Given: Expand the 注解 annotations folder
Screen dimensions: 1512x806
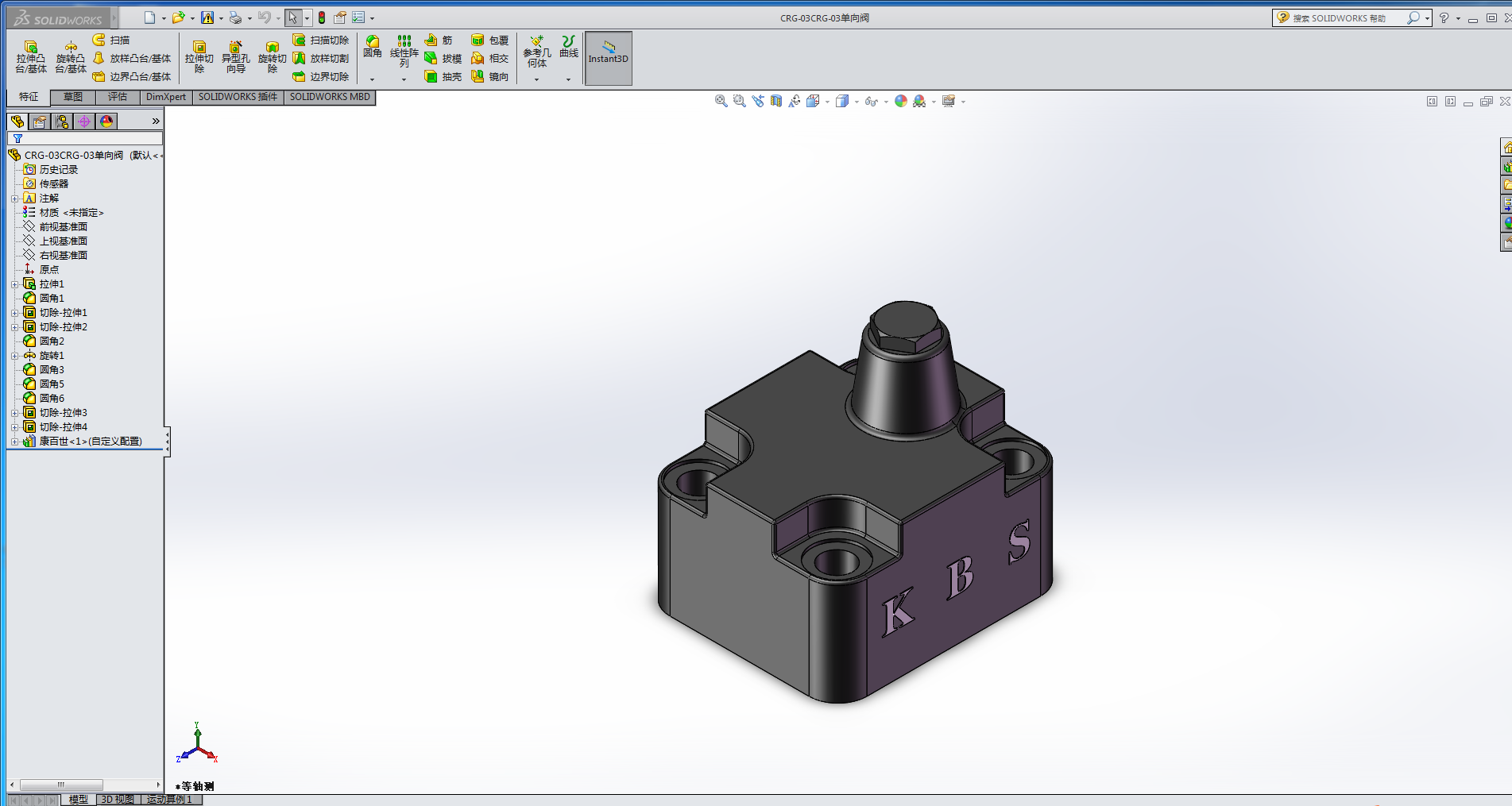Looking at the screenshot, I should coord(14,199).
